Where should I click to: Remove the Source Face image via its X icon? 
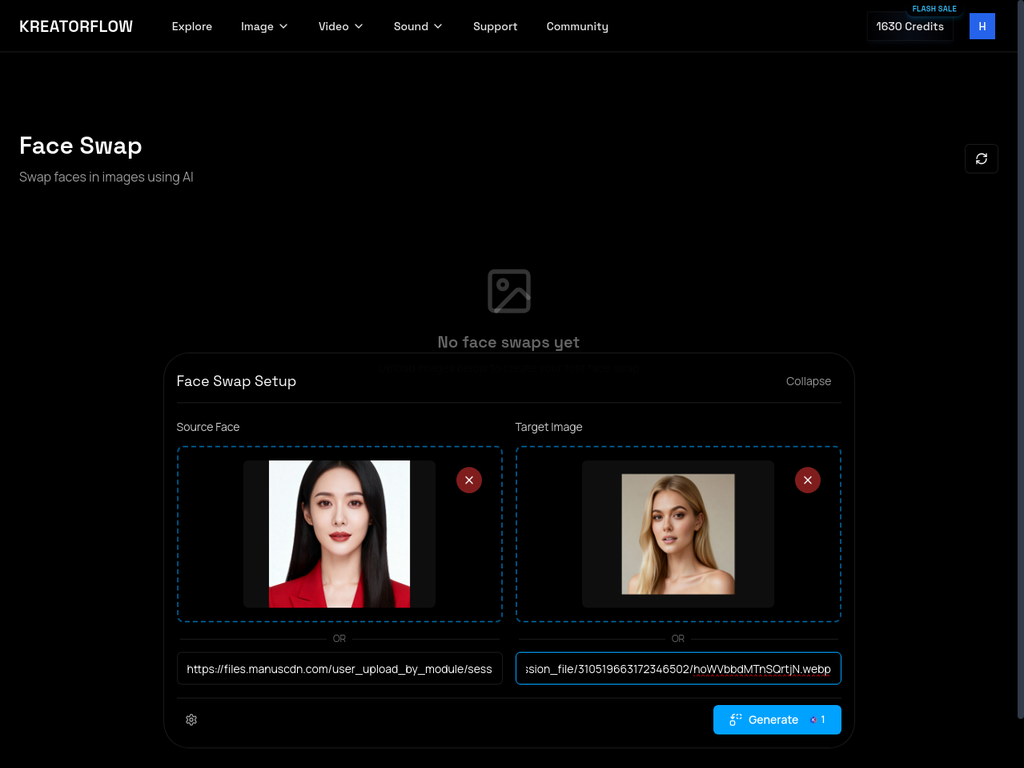click(x=469, y=480)
